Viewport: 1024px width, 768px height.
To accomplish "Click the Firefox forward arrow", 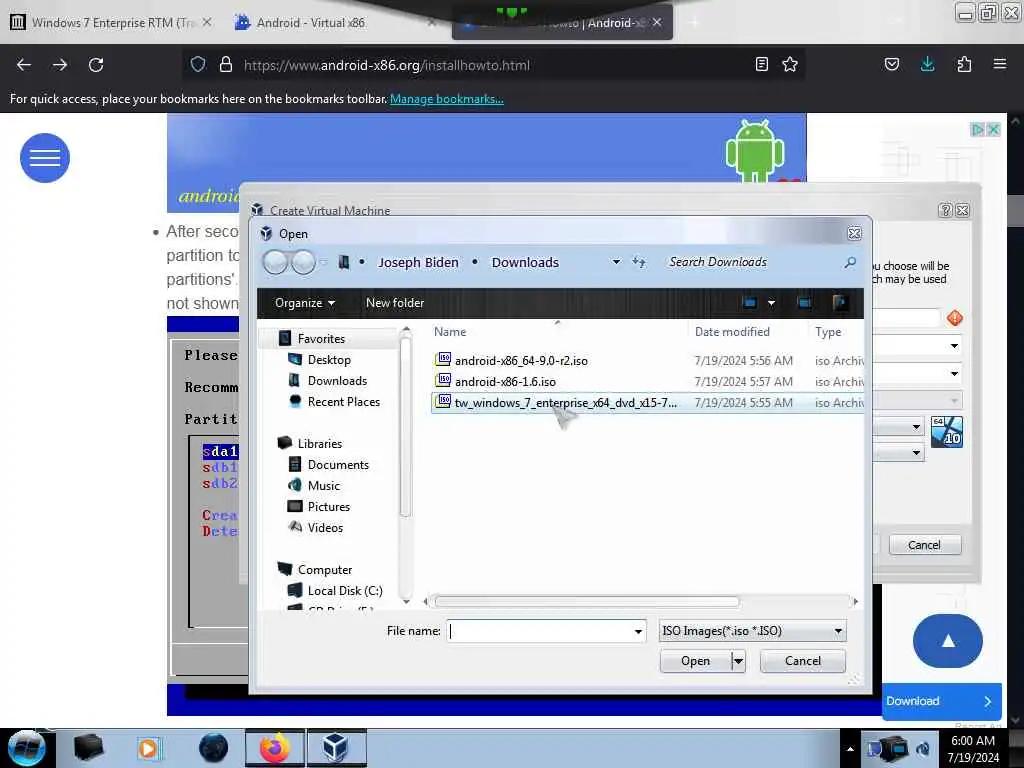I will (59, 65).
